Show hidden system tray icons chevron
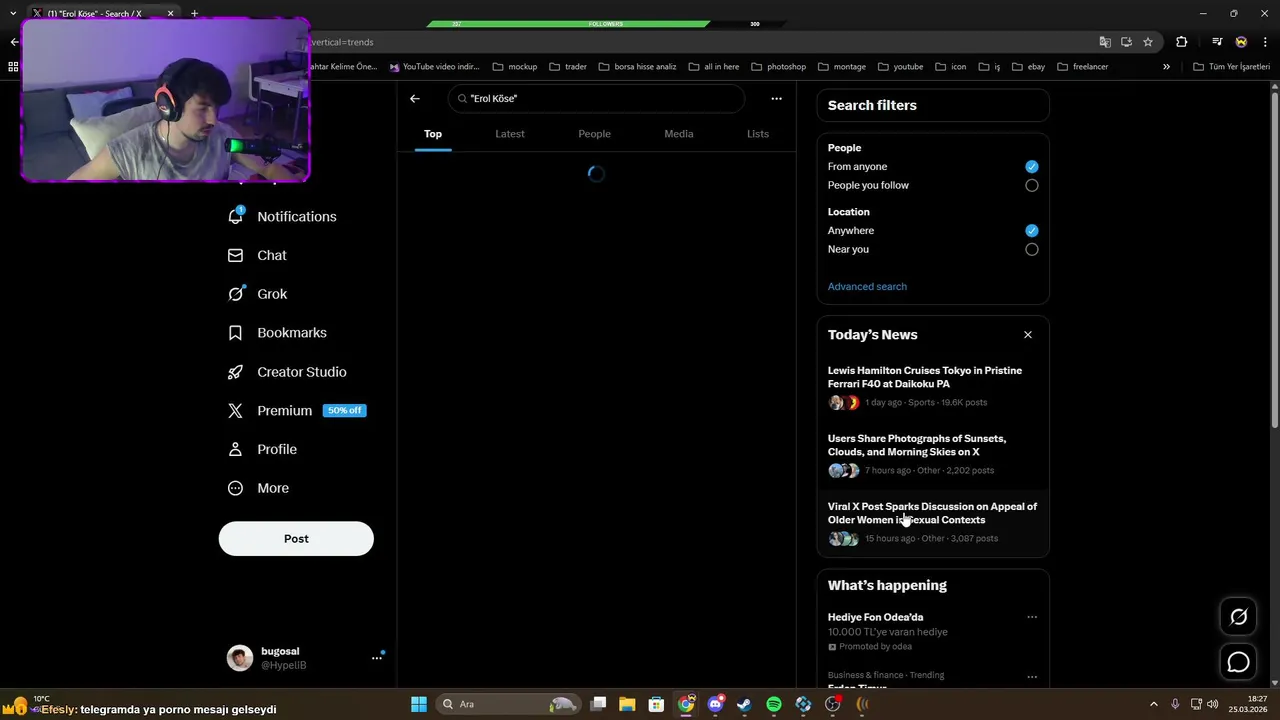This screenshot has height=720, width=1280. [1153, 704]
